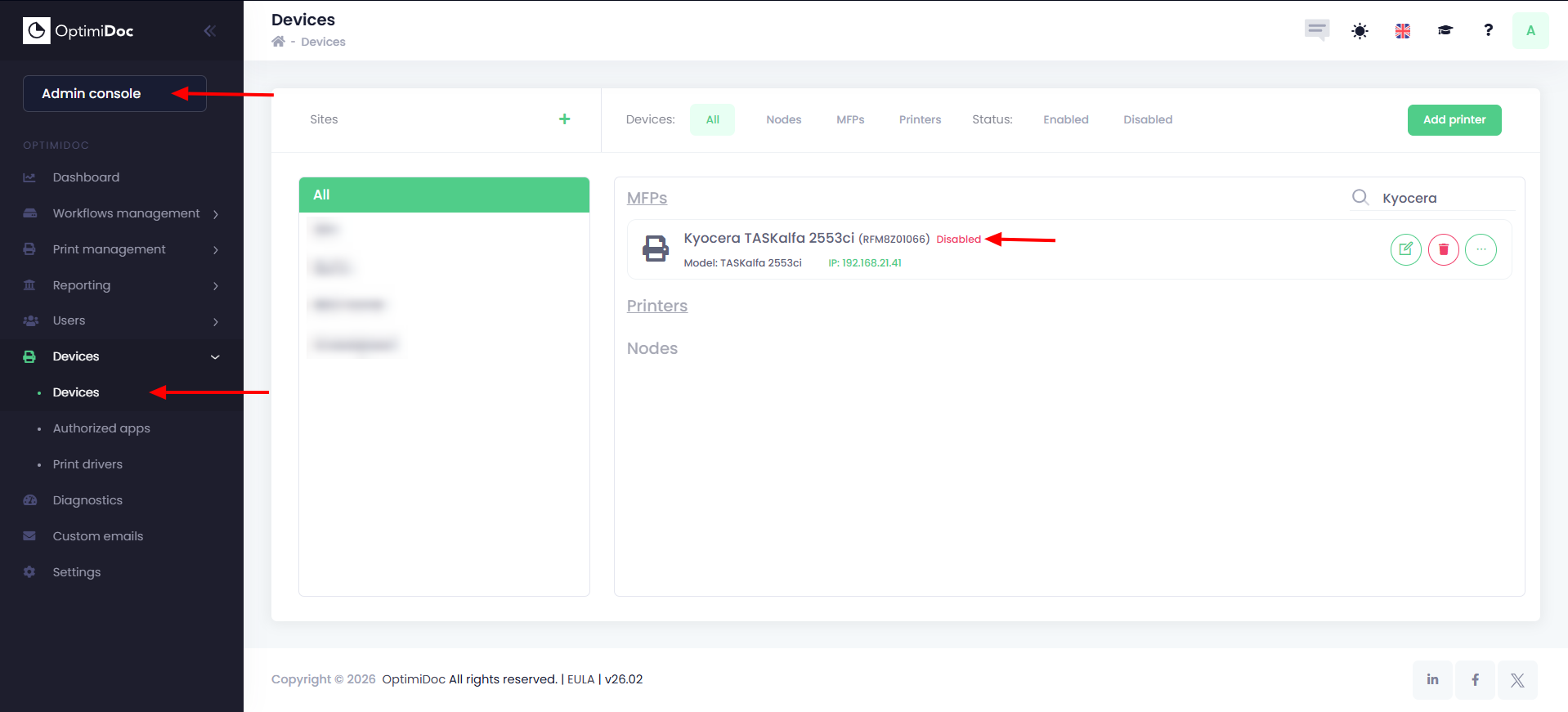This screenshot has width=1568, height=712.
Task: Open language selector flag icon
Action: [x=1402, y=31]
